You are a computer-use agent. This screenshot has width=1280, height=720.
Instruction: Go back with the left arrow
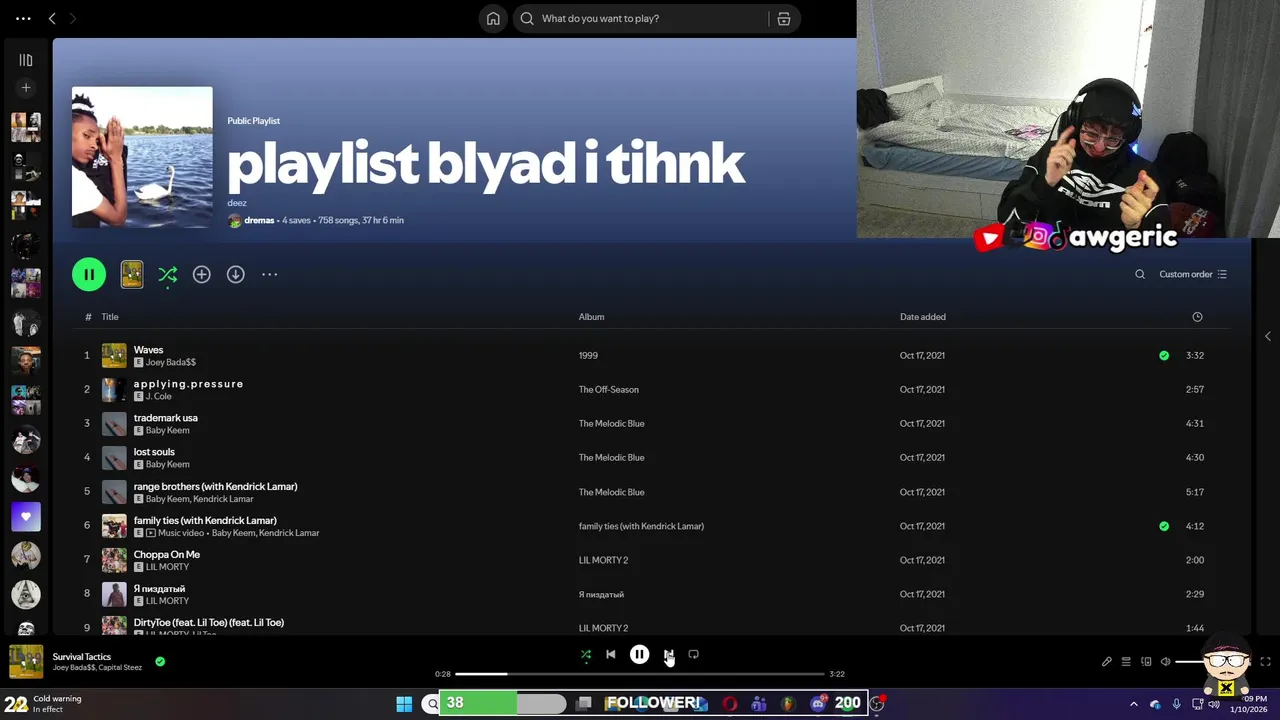pos(52,18)
